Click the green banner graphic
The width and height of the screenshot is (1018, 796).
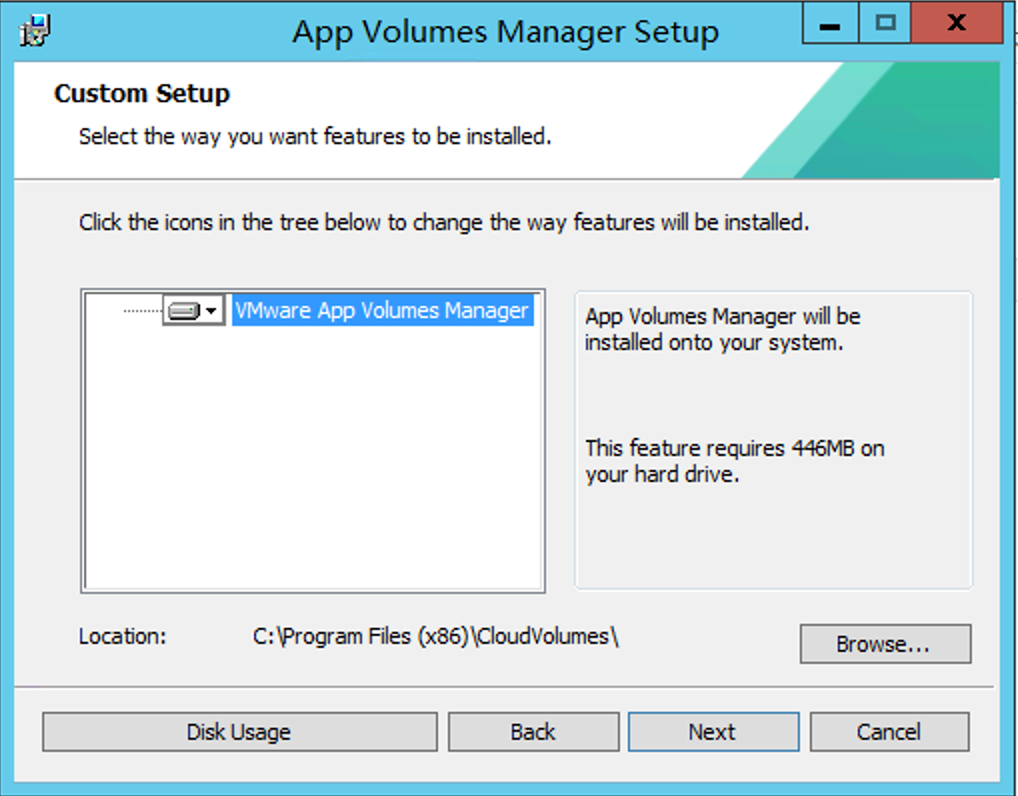900,120
